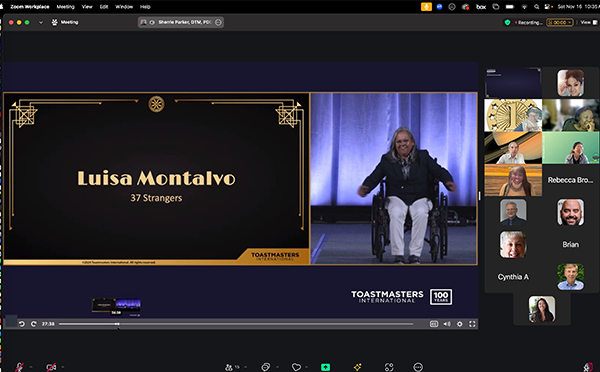Viewport: 600px width, 372px height.
Task: Open the Chat panel icon
Action: [x=266, y=367]
